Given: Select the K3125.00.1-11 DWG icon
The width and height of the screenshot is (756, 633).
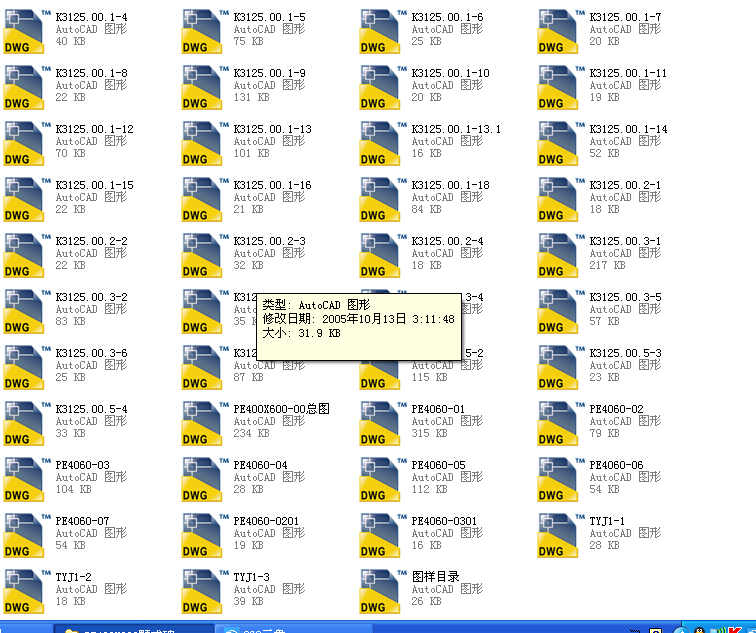Looking at the screenshot, I should (x=557, y=87).
